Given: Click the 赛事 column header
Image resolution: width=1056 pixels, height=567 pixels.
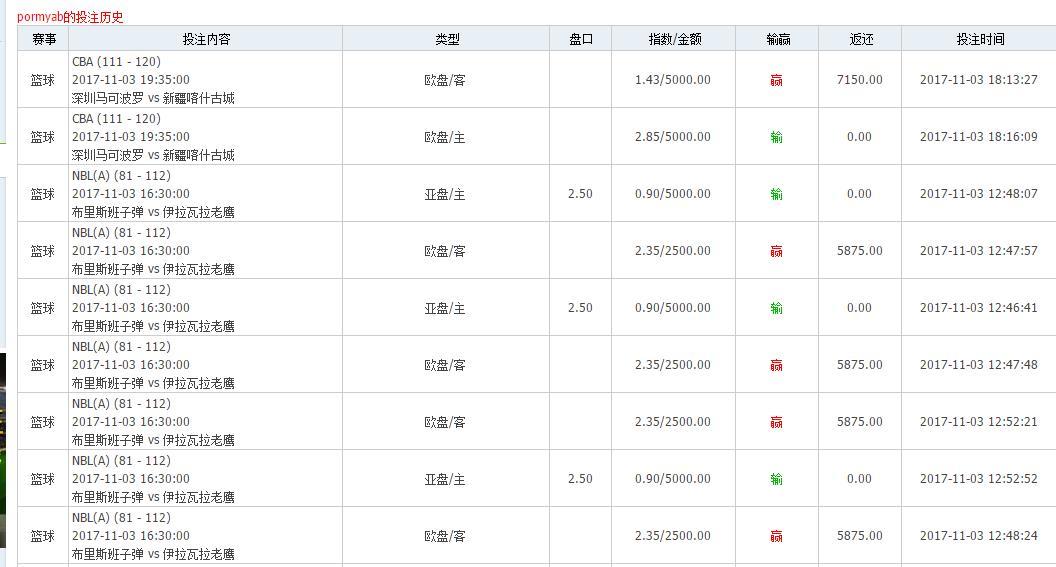Looking at the screenshot, I should point(43,40).
